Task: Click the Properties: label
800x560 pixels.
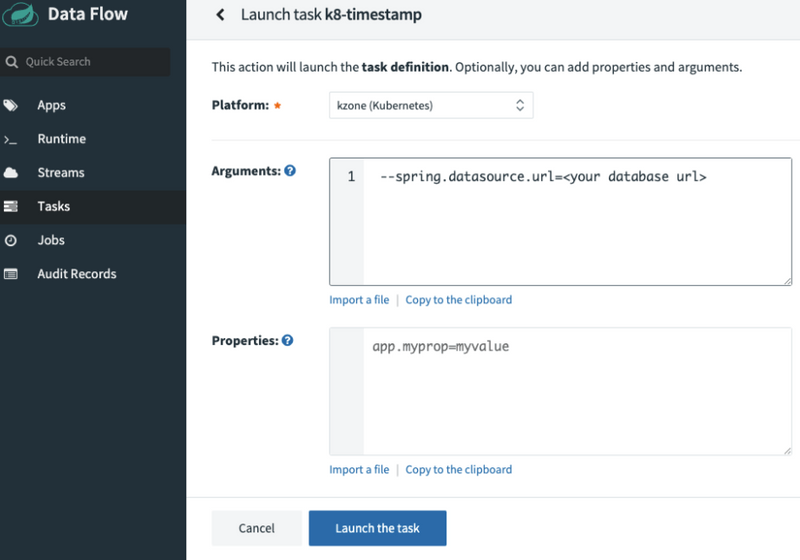Action: coord(245,341)
